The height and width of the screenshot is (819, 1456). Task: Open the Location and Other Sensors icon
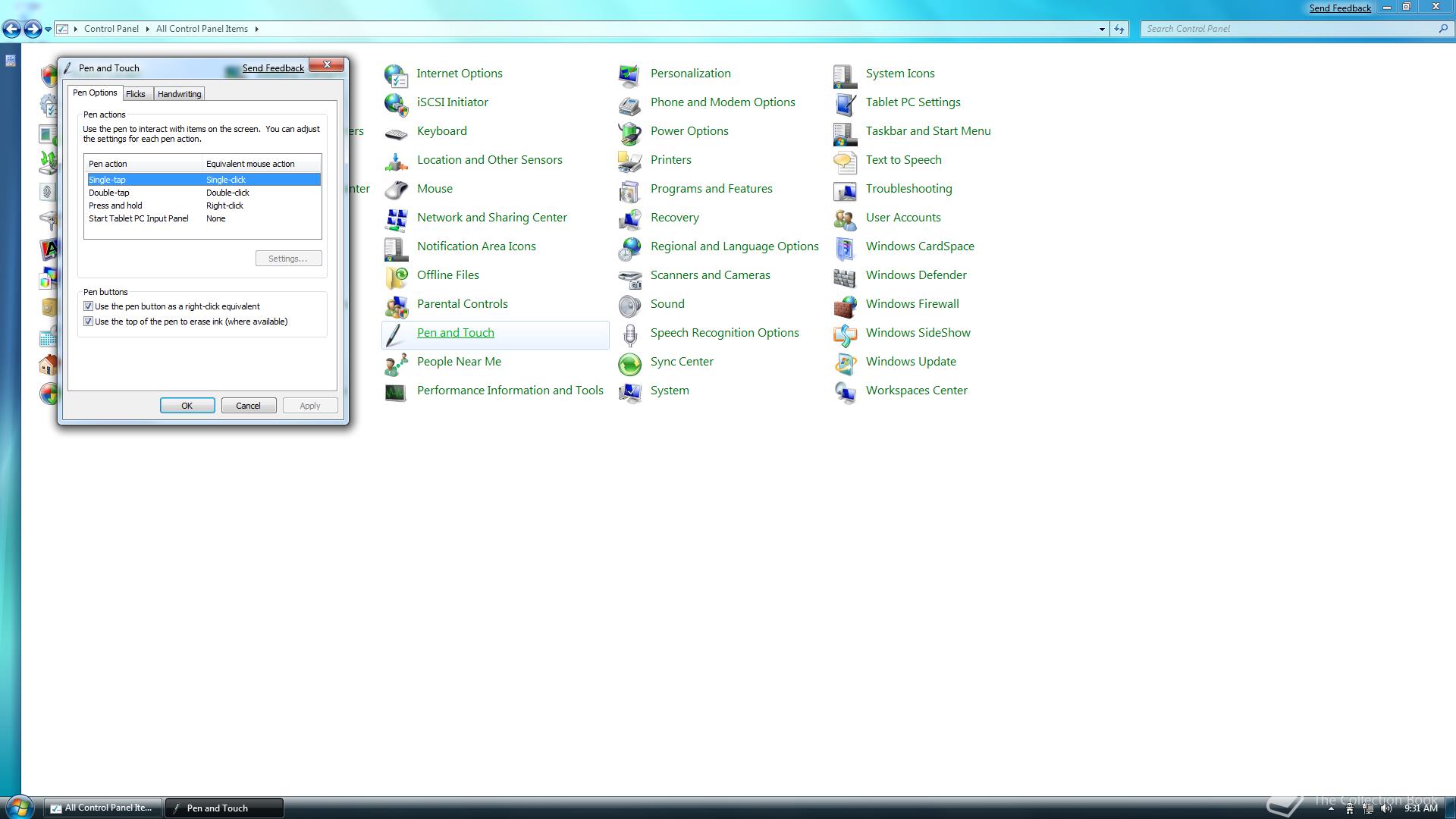click(396, 161)
